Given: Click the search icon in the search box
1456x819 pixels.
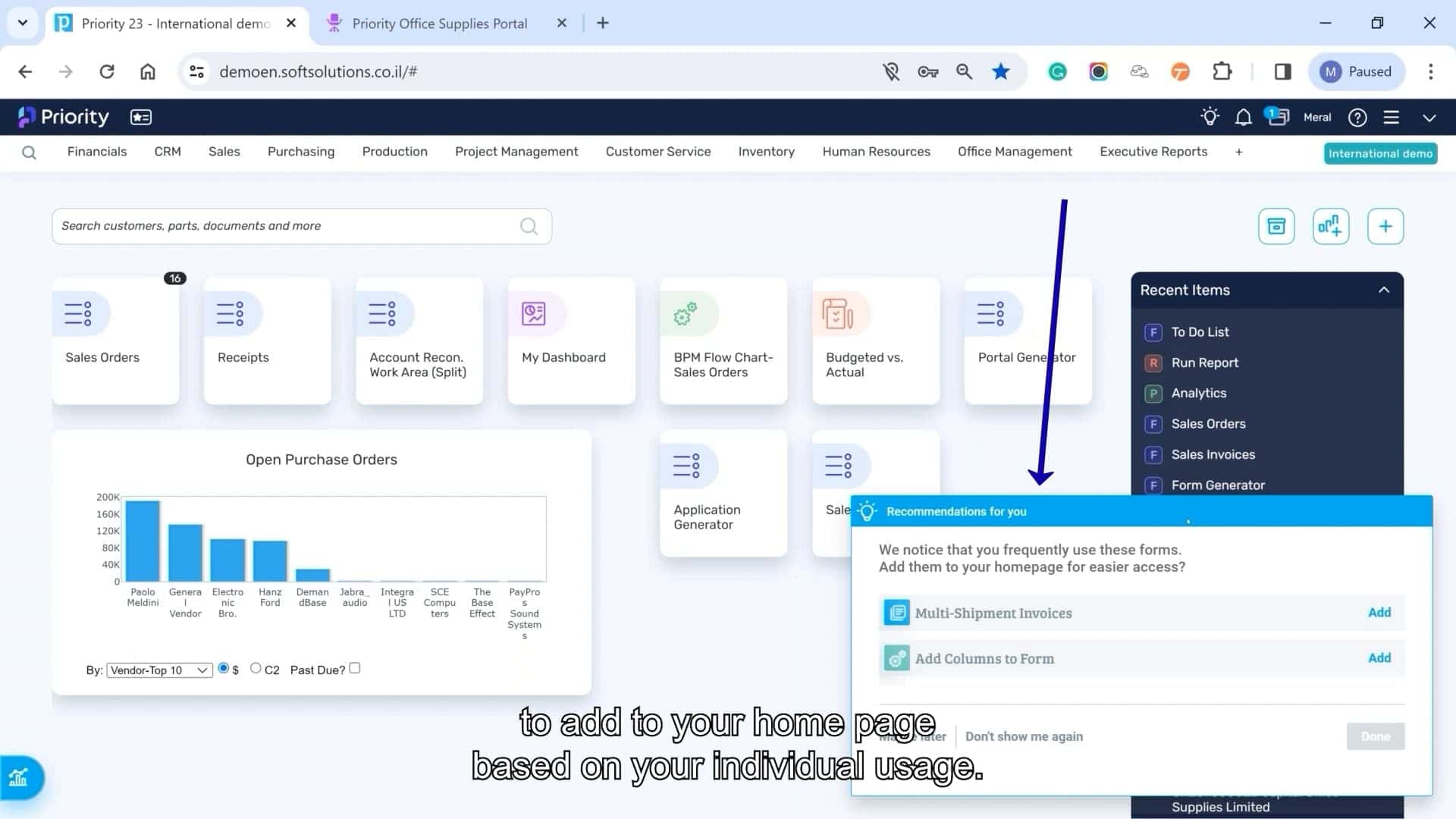Looking at the screenshot, I should pyautogui.click(x=529, y=226).
